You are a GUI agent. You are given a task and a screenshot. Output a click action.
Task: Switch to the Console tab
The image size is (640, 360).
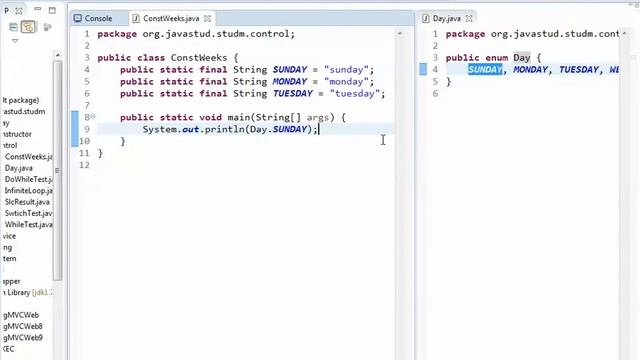coord(98,18)
